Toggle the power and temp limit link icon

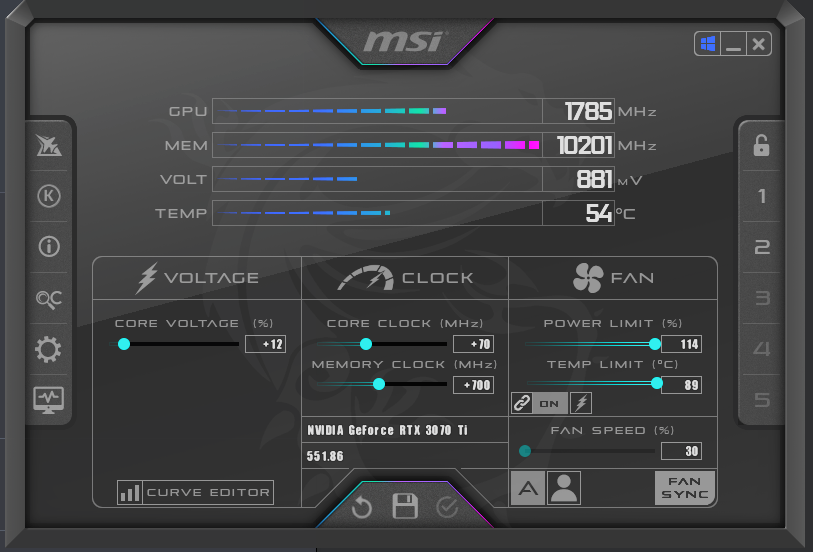522,403
